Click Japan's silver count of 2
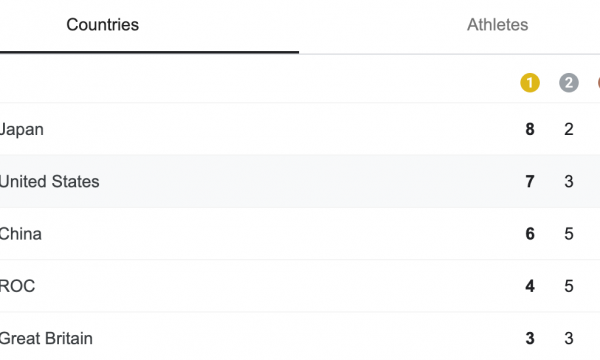Viewport: 600px width, 360px height. (x=569, y=129)
